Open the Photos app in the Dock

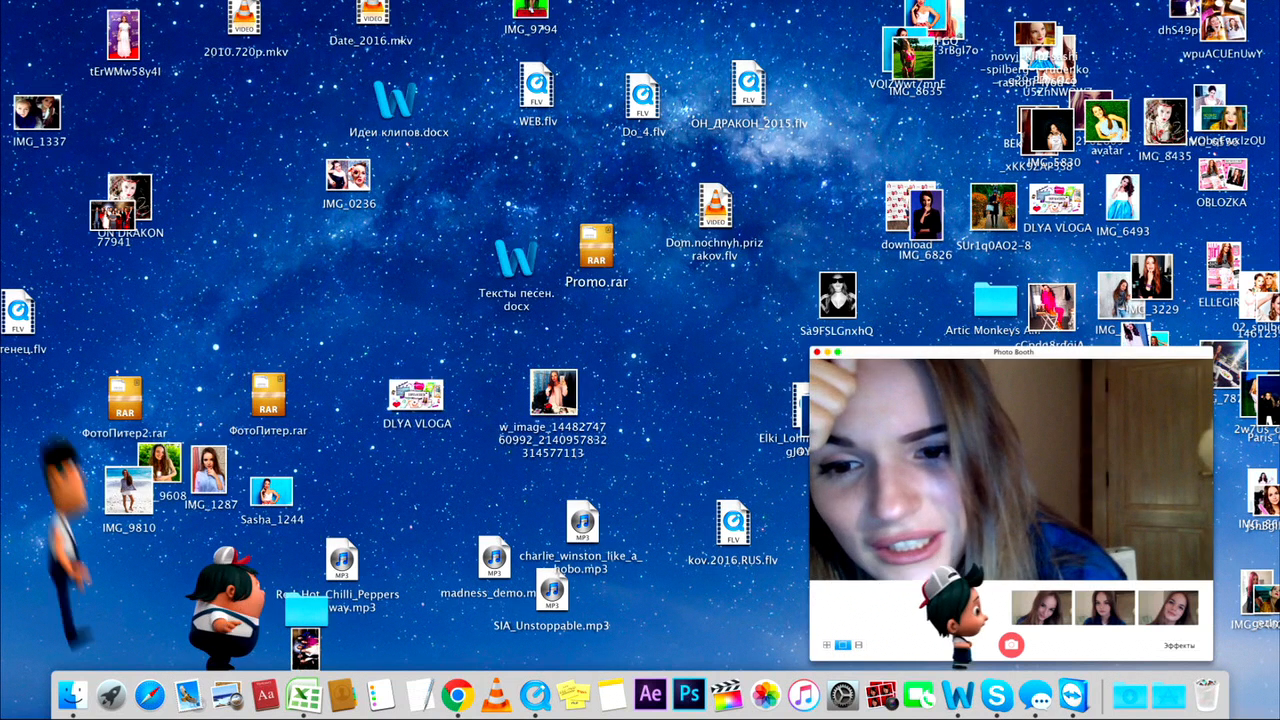pos(766,695)
